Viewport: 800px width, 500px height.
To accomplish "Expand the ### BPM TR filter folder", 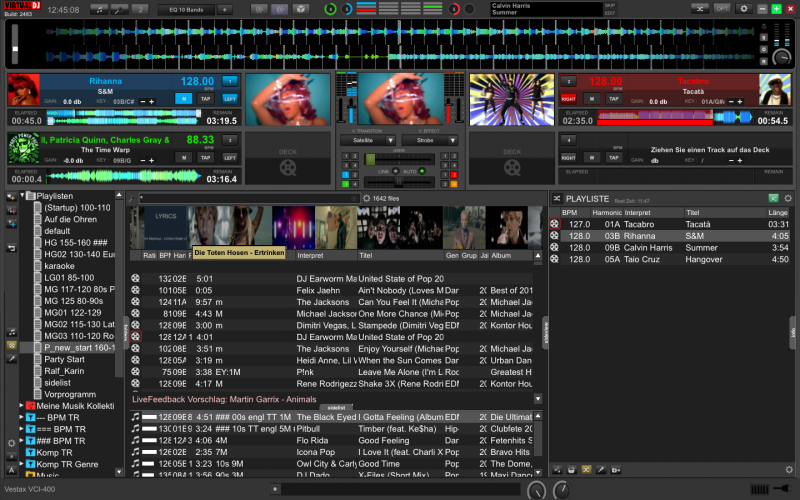I will pyautogui.click(x=21, y=441).
